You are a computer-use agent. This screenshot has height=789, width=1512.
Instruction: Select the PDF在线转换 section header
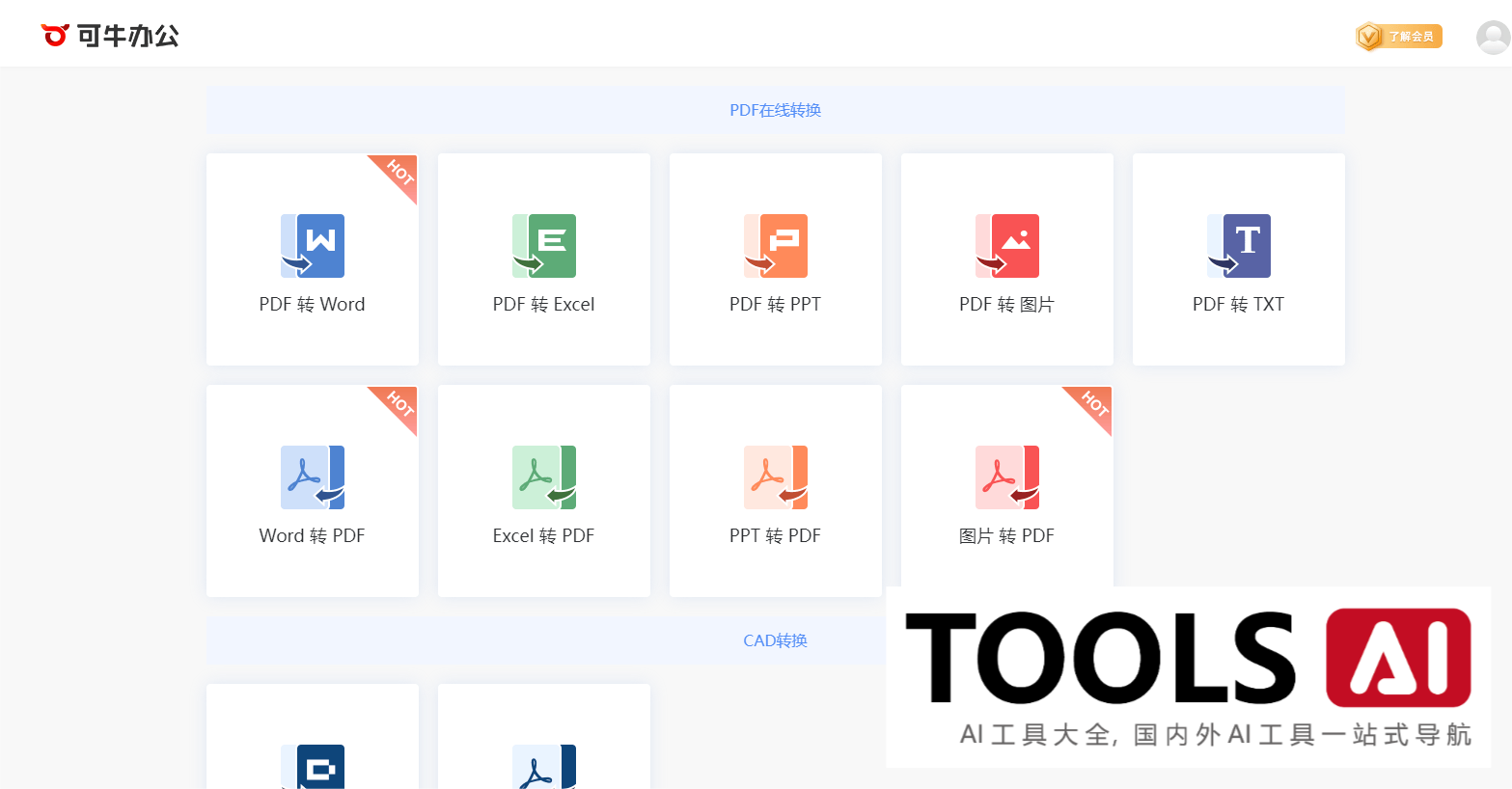coord(775,110)
